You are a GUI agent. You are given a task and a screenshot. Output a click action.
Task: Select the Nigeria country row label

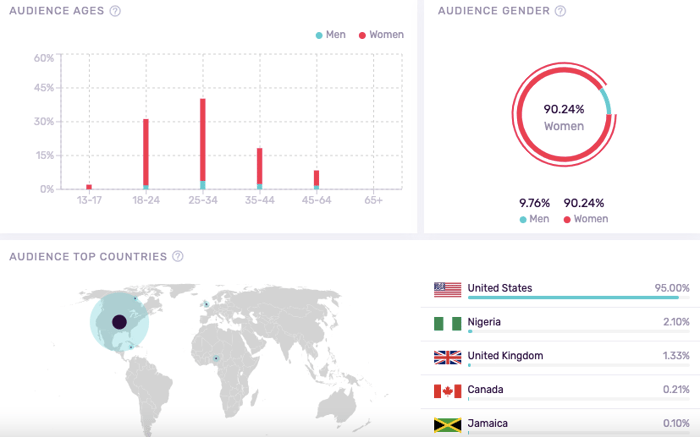484,322
